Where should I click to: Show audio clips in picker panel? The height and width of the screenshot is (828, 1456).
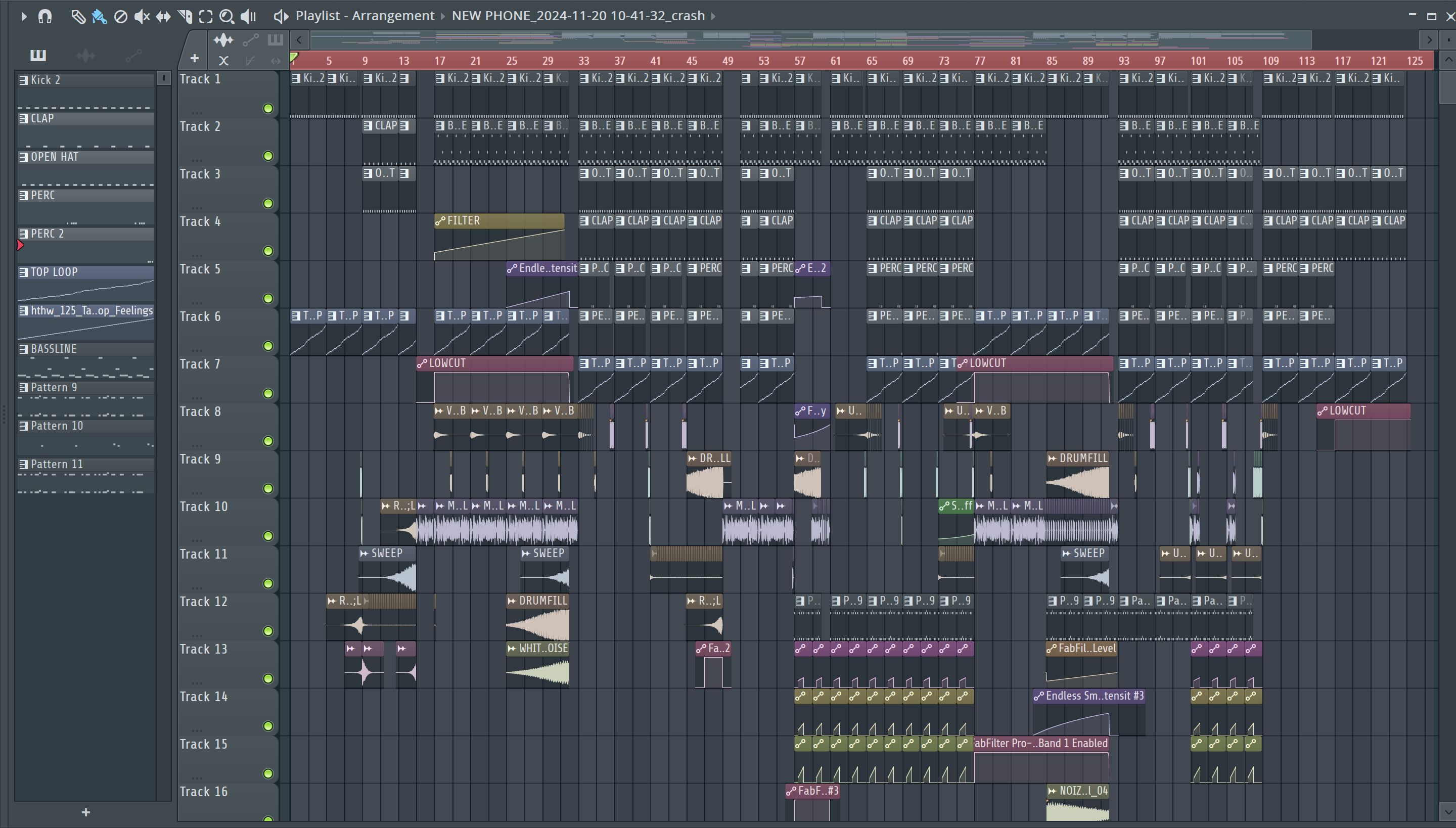[x=85, y=55]
